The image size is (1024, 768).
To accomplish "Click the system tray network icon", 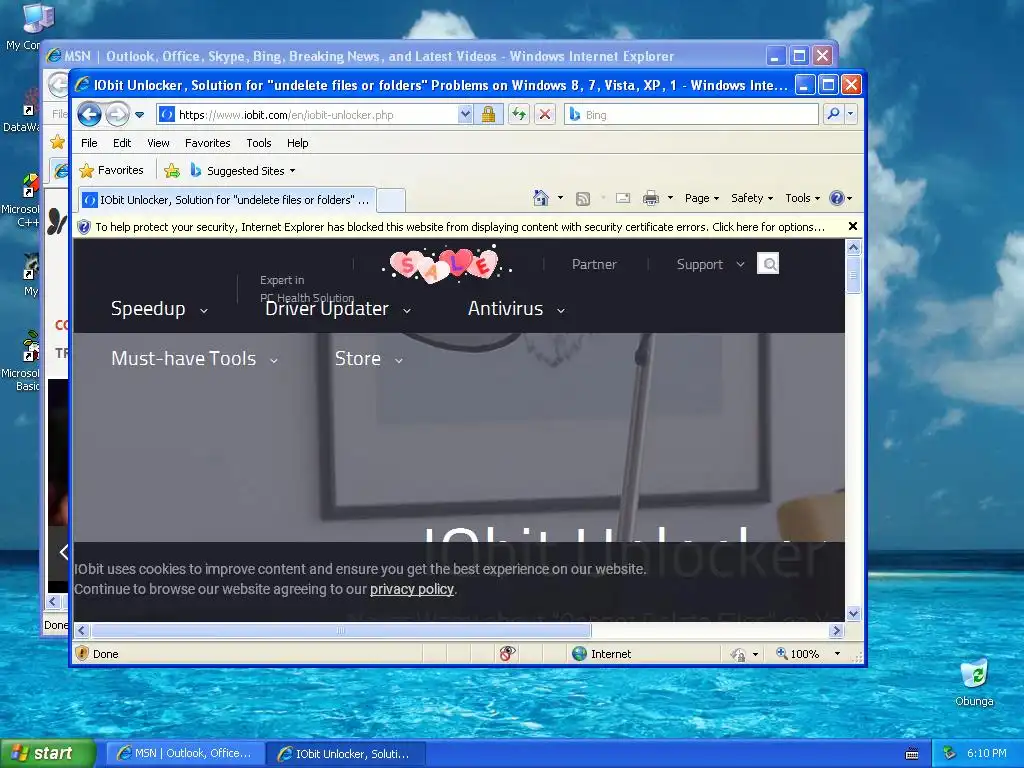I will tap(950, 754).
